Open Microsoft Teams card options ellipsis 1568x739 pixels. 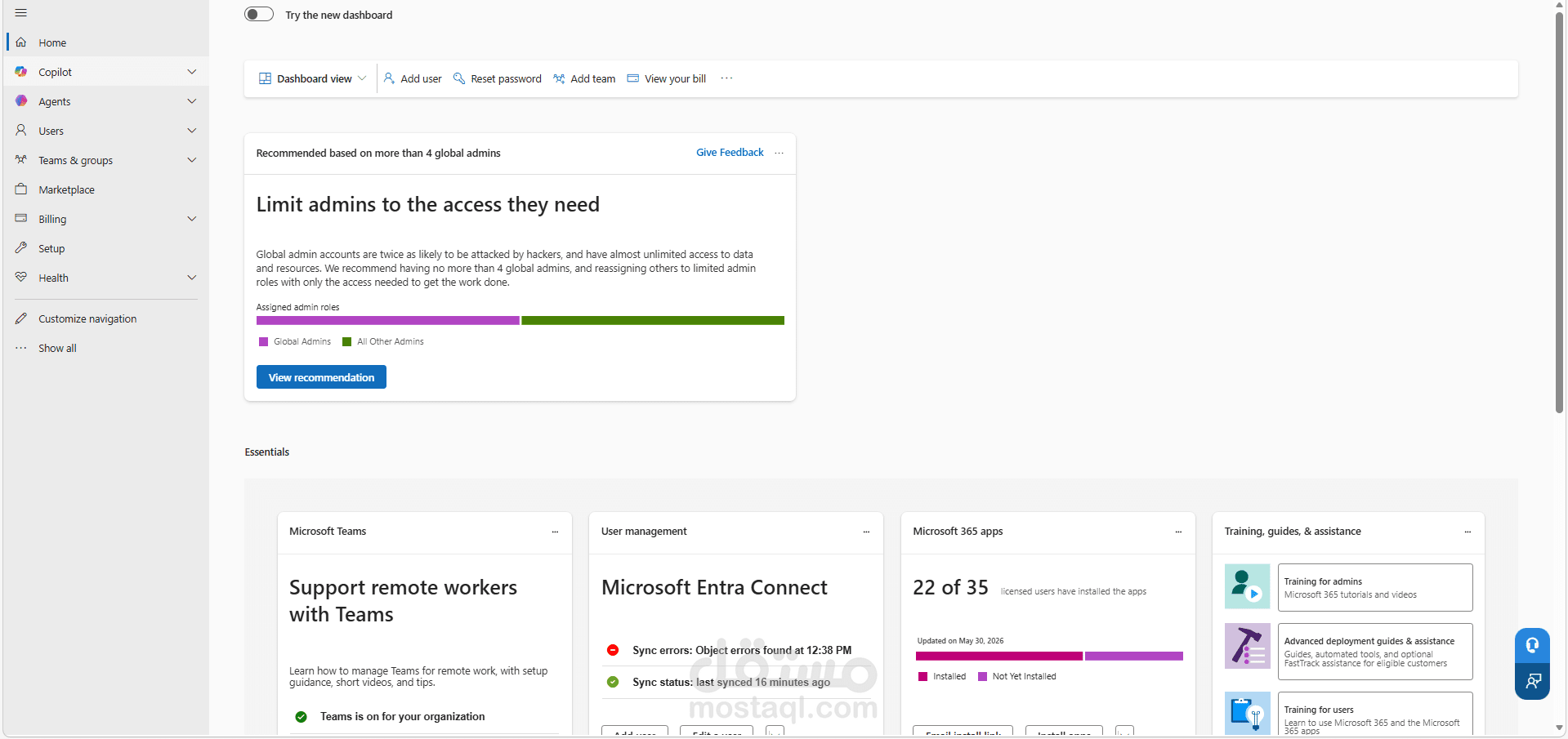555,532
